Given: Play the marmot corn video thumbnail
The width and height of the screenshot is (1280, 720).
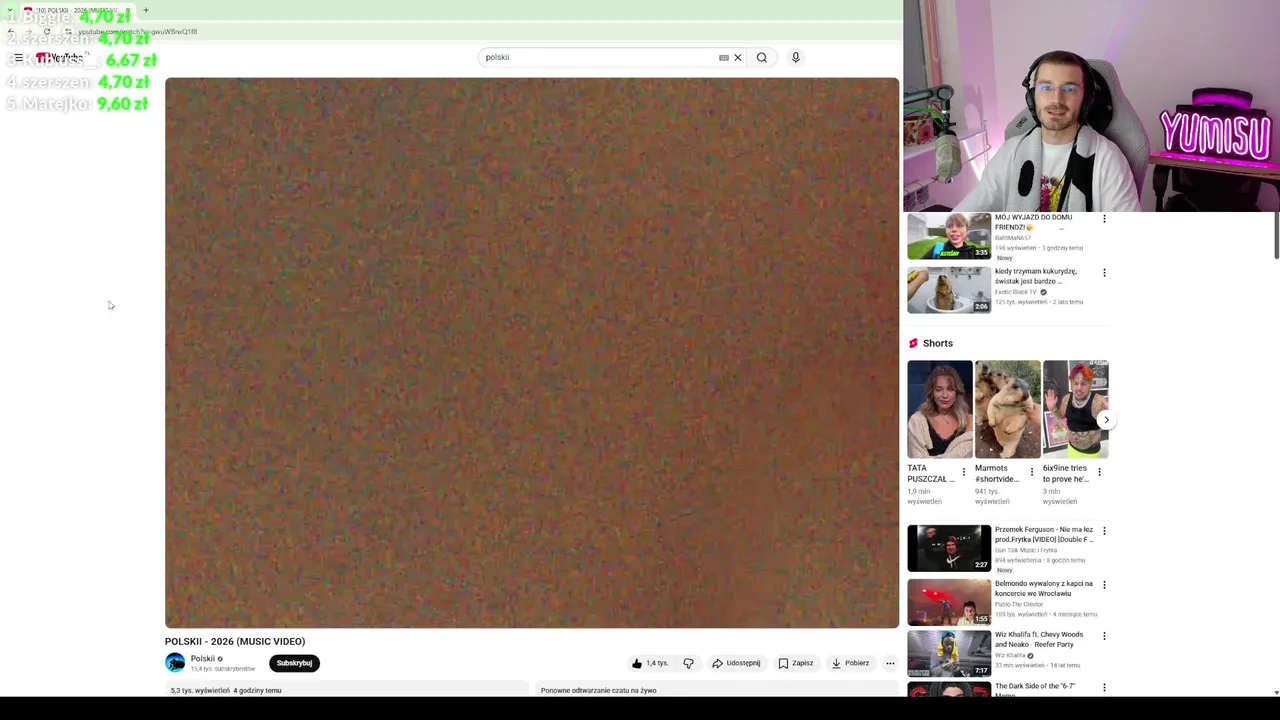Looking at the screenshot, I should [x=949, y=290].
